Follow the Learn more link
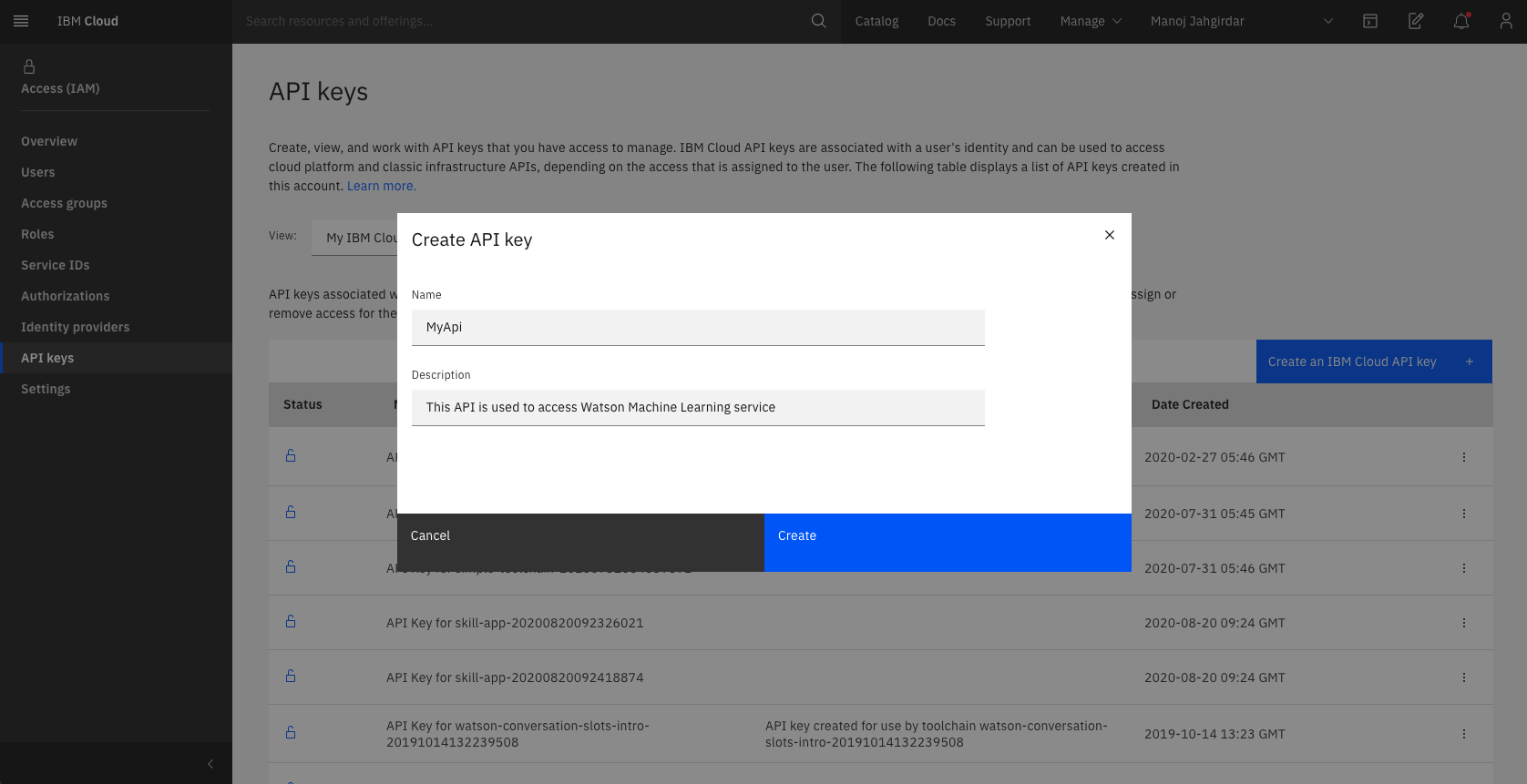The width and height of the screenshot is (1527, 784). point(381,186)
